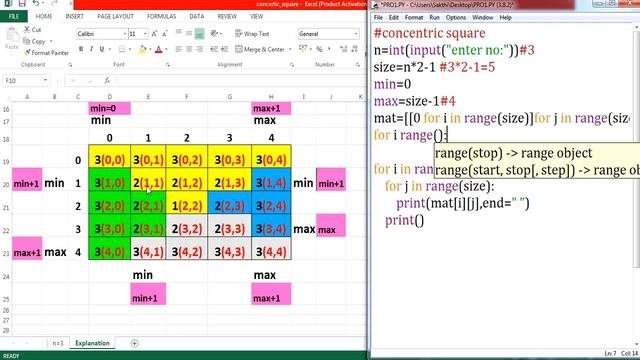Click the Decrease Font Size icon
The width and height of the screenshot is (640, 360).
pos(164,34)
